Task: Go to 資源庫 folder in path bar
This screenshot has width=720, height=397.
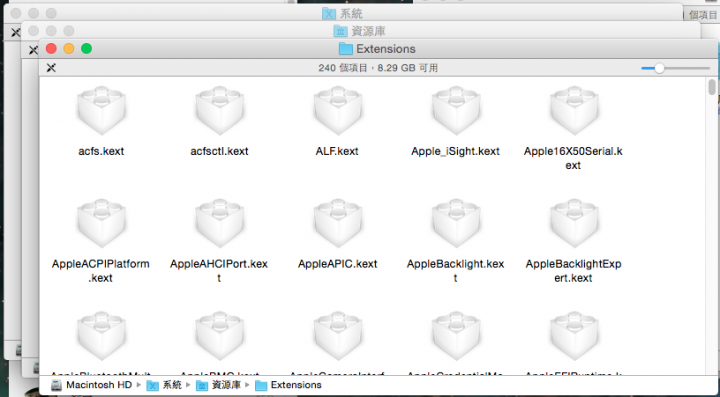Action: (218, 385)
